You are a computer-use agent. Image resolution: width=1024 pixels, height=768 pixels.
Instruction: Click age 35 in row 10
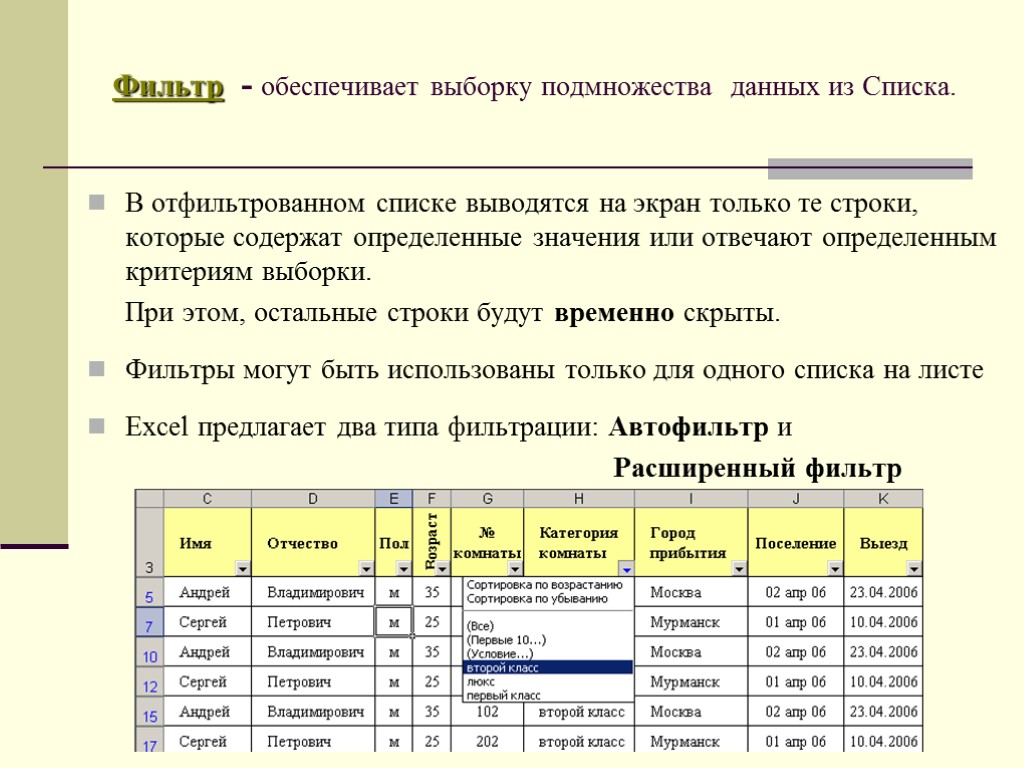tap(432, 652)
